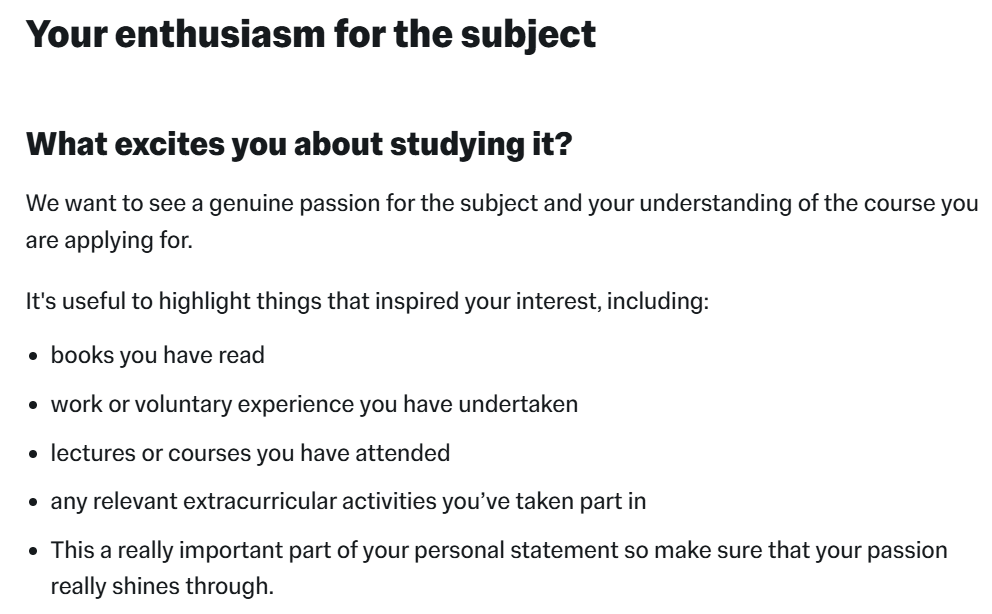Image resolution: width=992 pixels, height=614 pixels.
Task: Select the "work or voluntary experience" list item
Action: 314,404
